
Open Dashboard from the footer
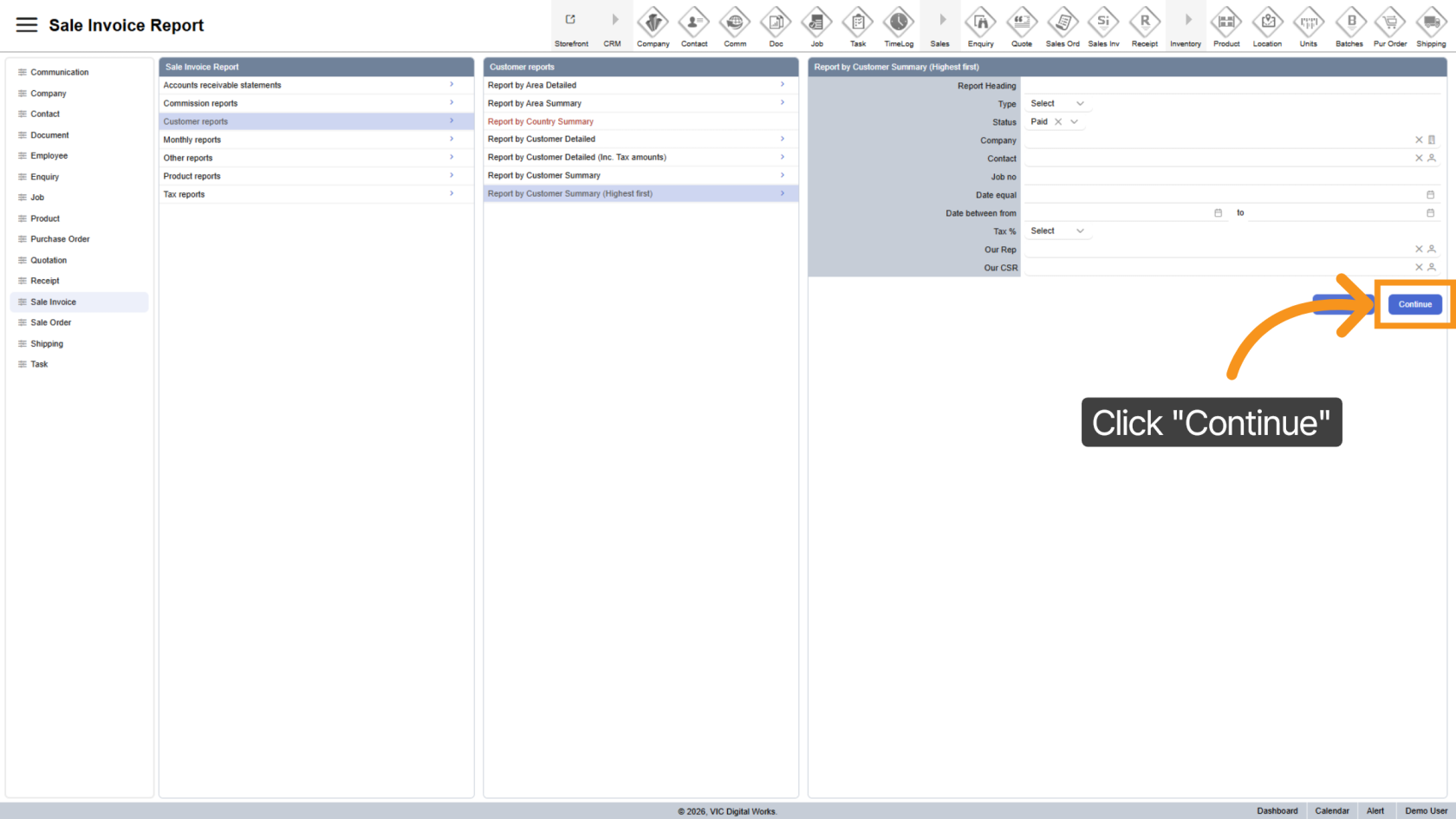(x=1277, y=811)
